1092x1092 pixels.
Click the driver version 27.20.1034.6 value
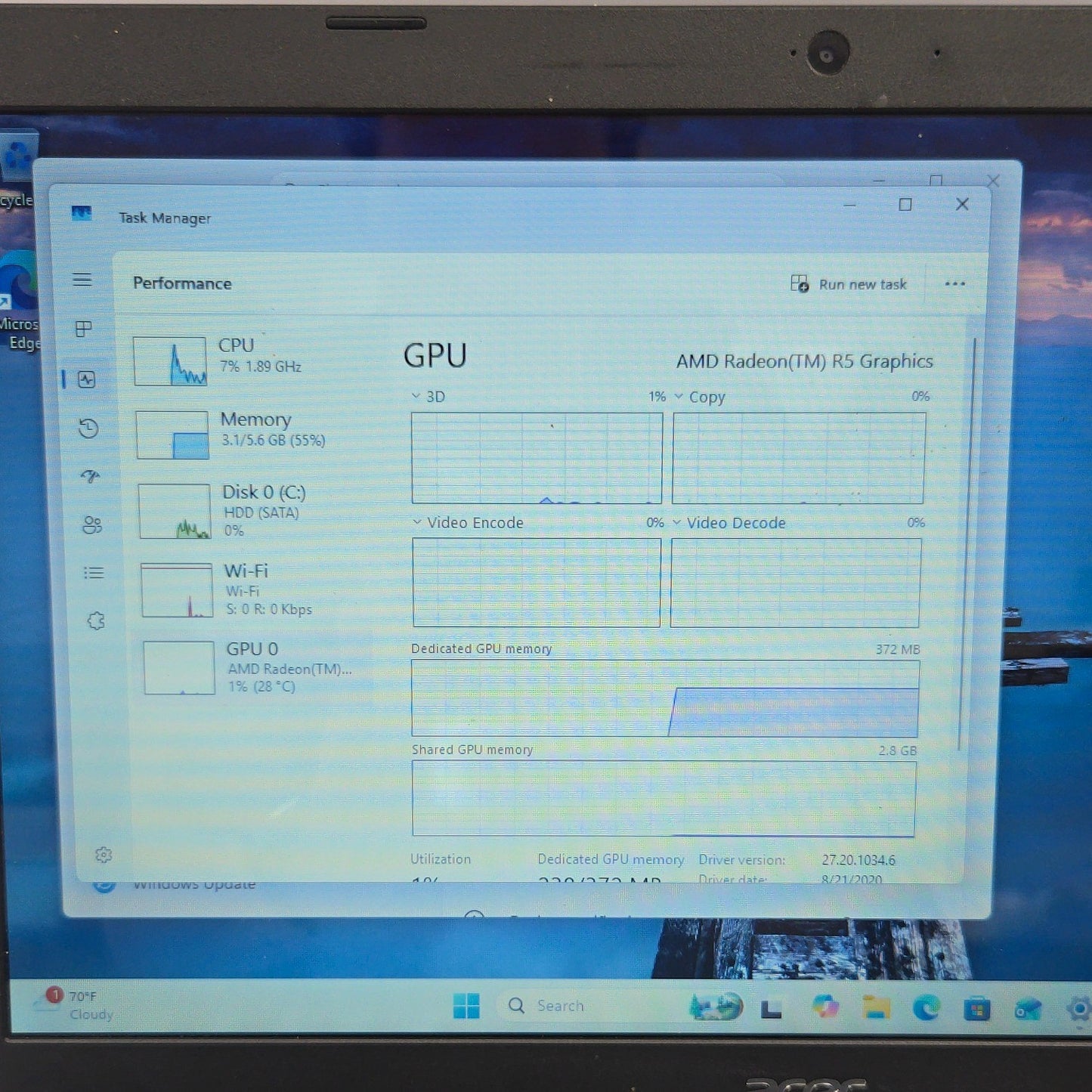pos(858,860)
